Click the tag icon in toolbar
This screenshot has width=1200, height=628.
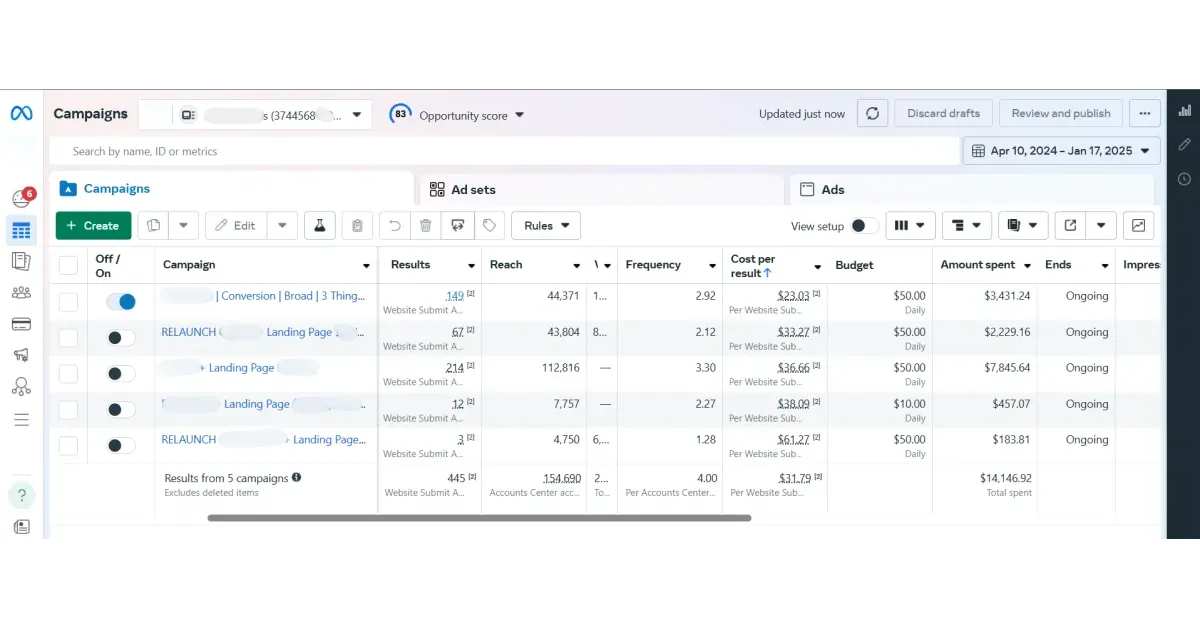point(489,226)
